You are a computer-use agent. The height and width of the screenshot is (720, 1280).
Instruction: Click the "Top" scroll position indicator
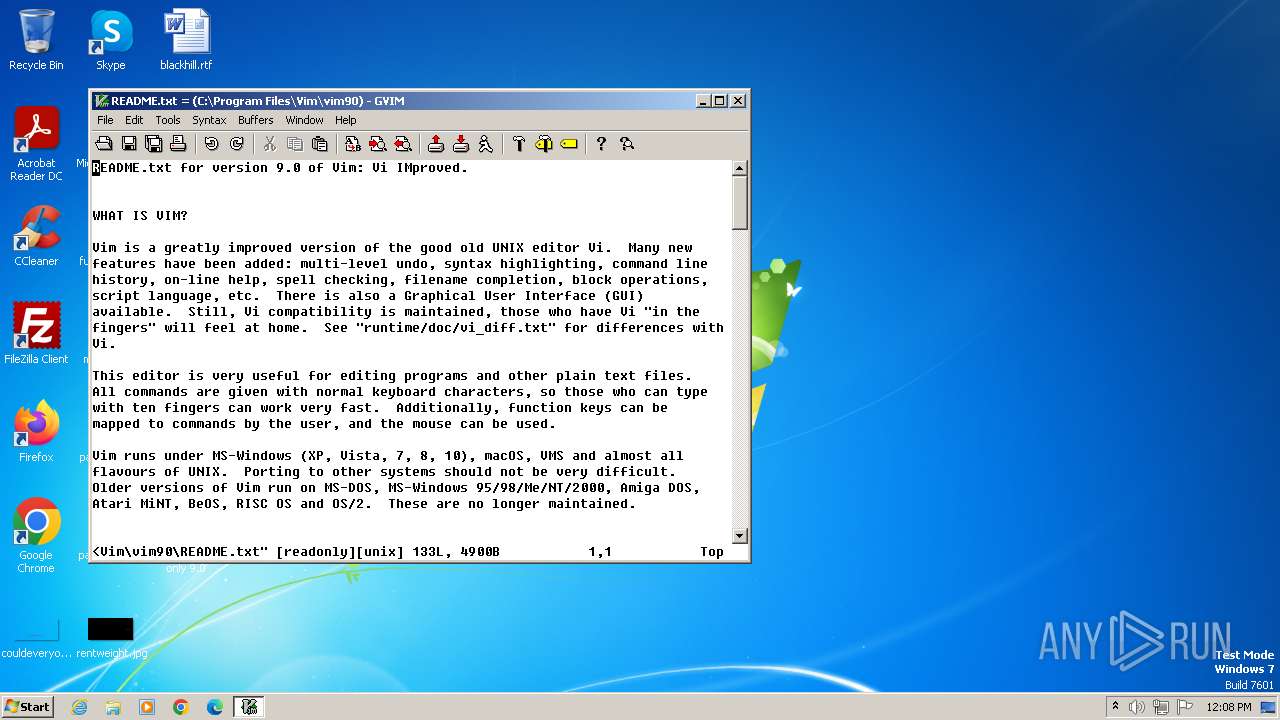(712, 552)
